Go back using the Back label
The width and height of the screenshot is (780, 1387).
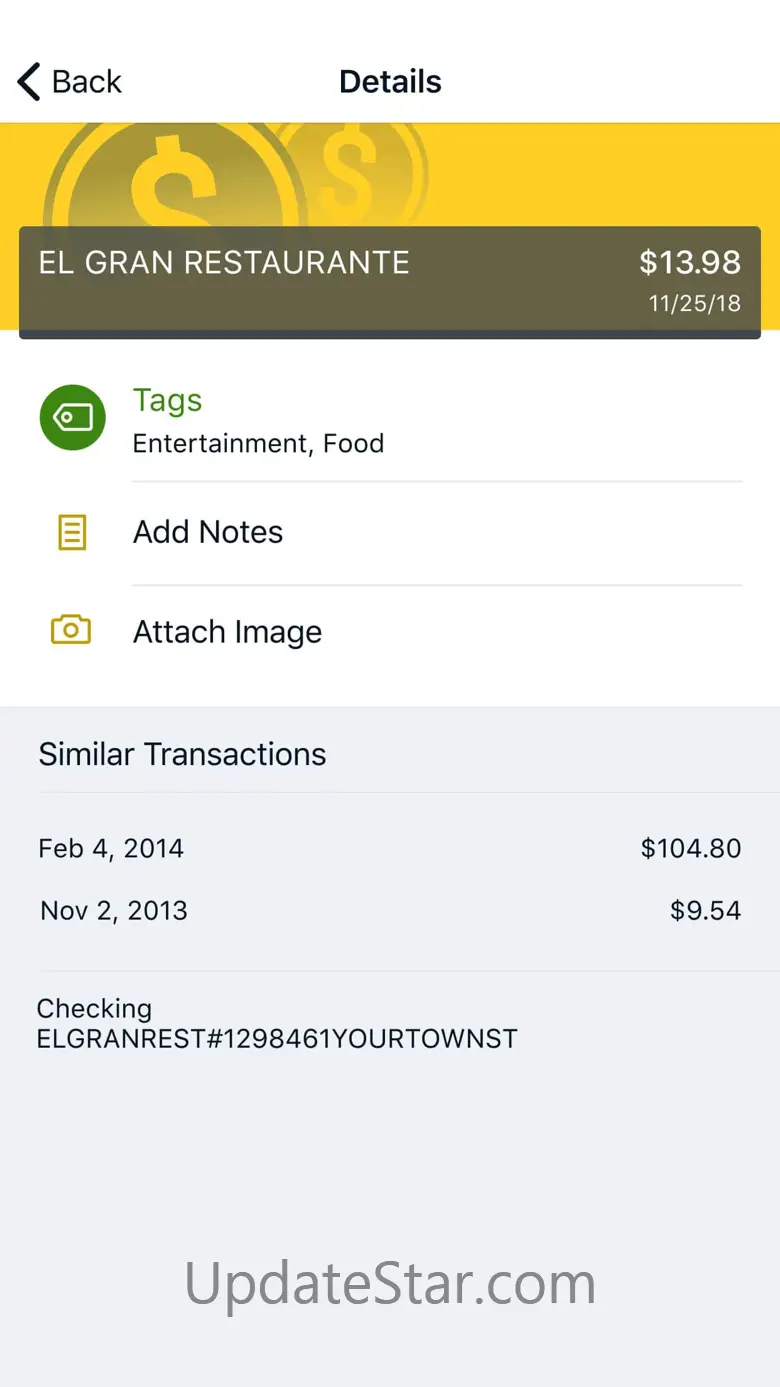click(87, 82)
